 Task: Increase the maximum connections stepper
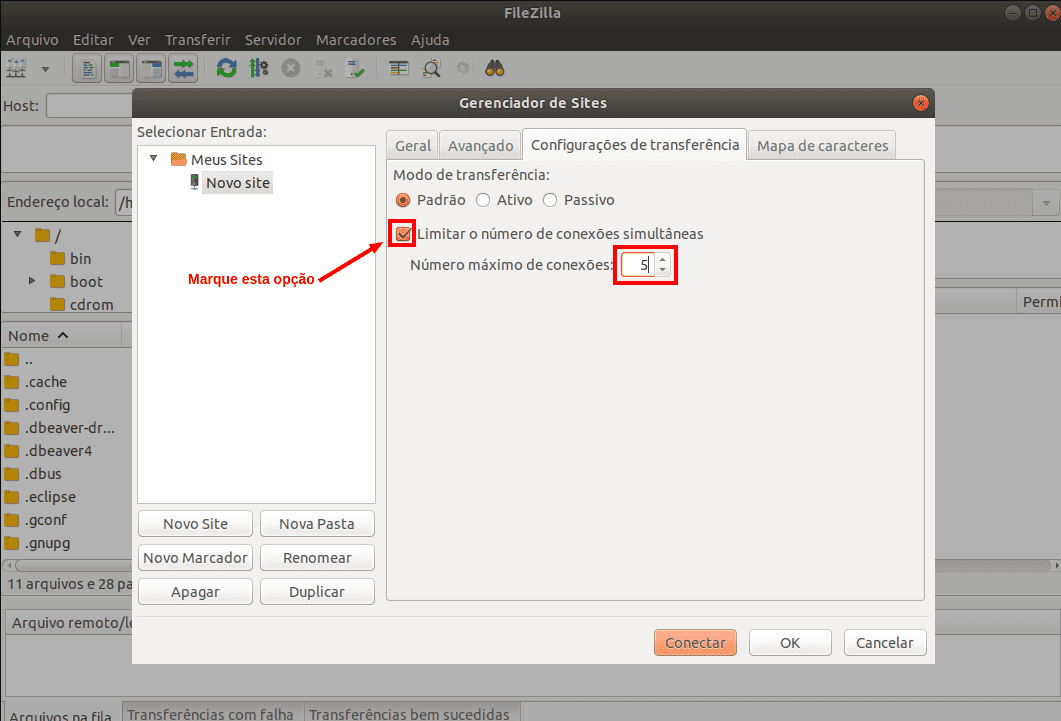point(662,259)
